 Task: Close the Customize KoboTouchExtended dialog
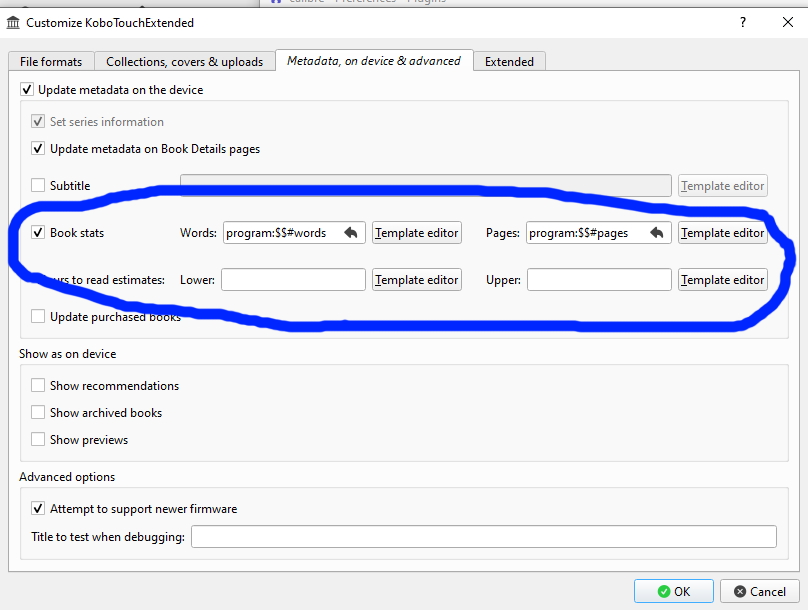point(788,22)
